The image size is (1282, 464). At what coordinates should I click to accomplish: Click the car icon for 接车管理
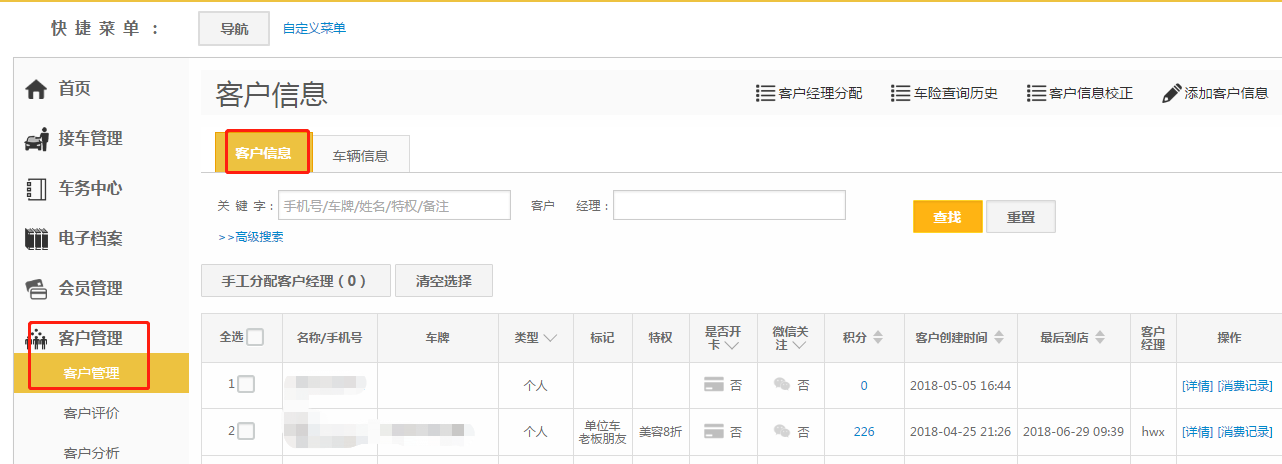click(x=36, y=140)
